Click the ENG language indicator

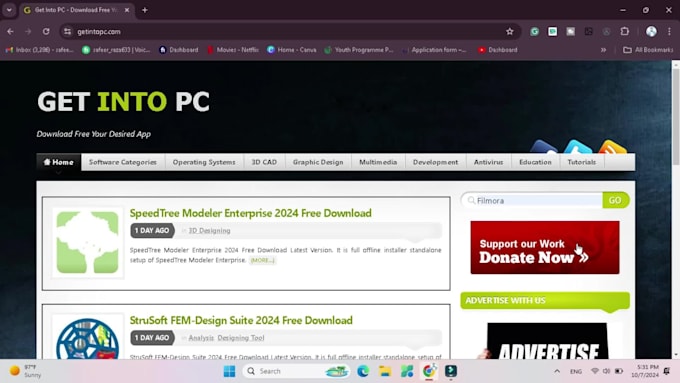click(x=576, y=371)
